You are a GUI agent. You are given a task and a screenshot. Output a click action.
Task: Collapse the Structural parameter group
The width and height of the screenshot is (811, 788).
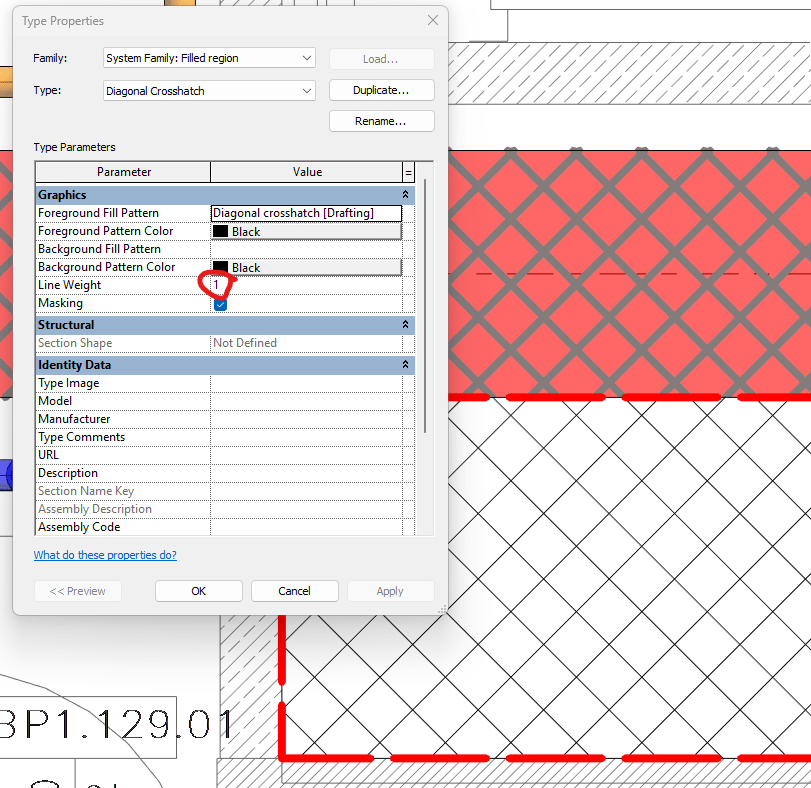coord(405,324)
